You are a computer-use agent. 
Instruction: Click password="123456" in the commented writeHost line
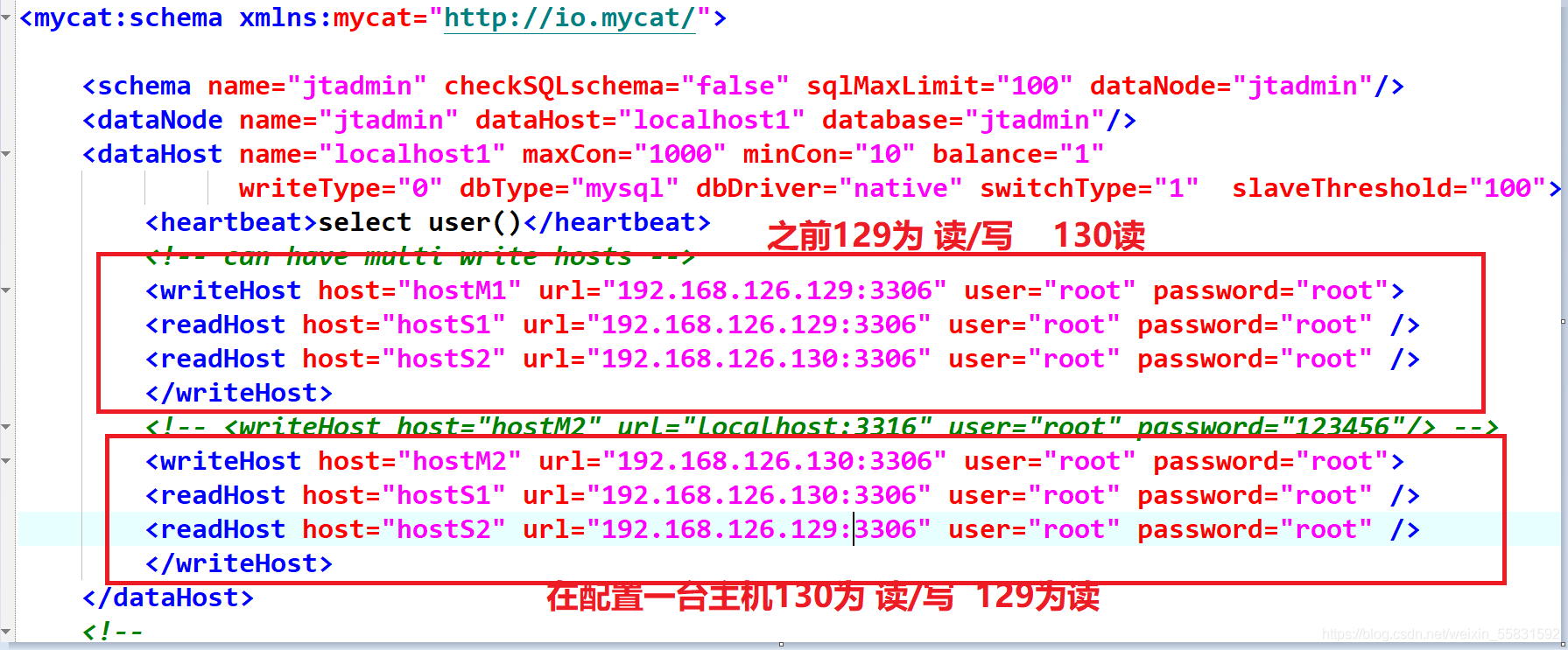[x=1270, y=427]
